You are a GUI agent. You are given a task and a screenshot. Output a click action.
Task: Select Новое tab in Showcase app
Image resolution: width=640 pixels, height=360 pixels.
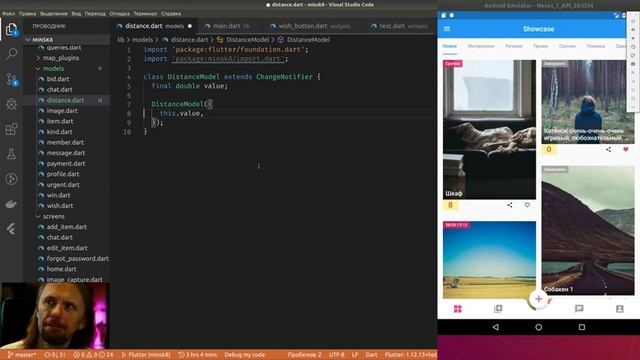(x=450, y=46)
